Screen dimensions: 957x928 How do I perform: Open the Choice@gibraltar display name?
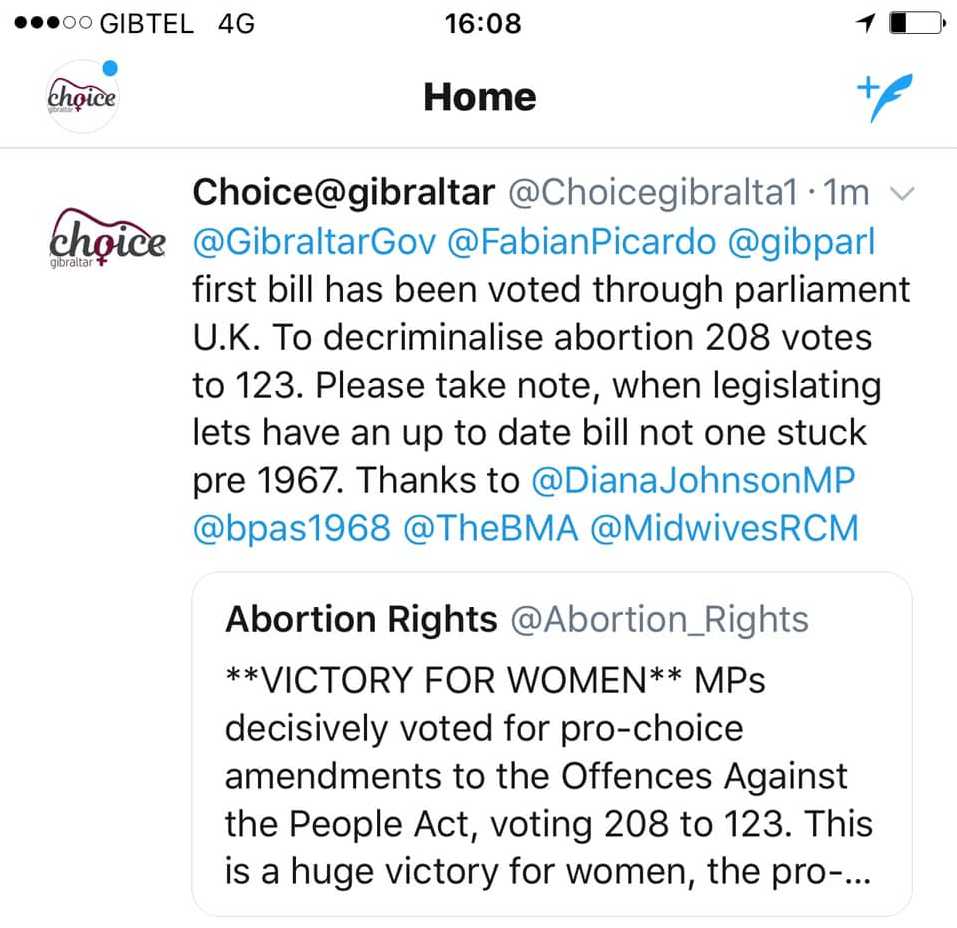[345, 194]
